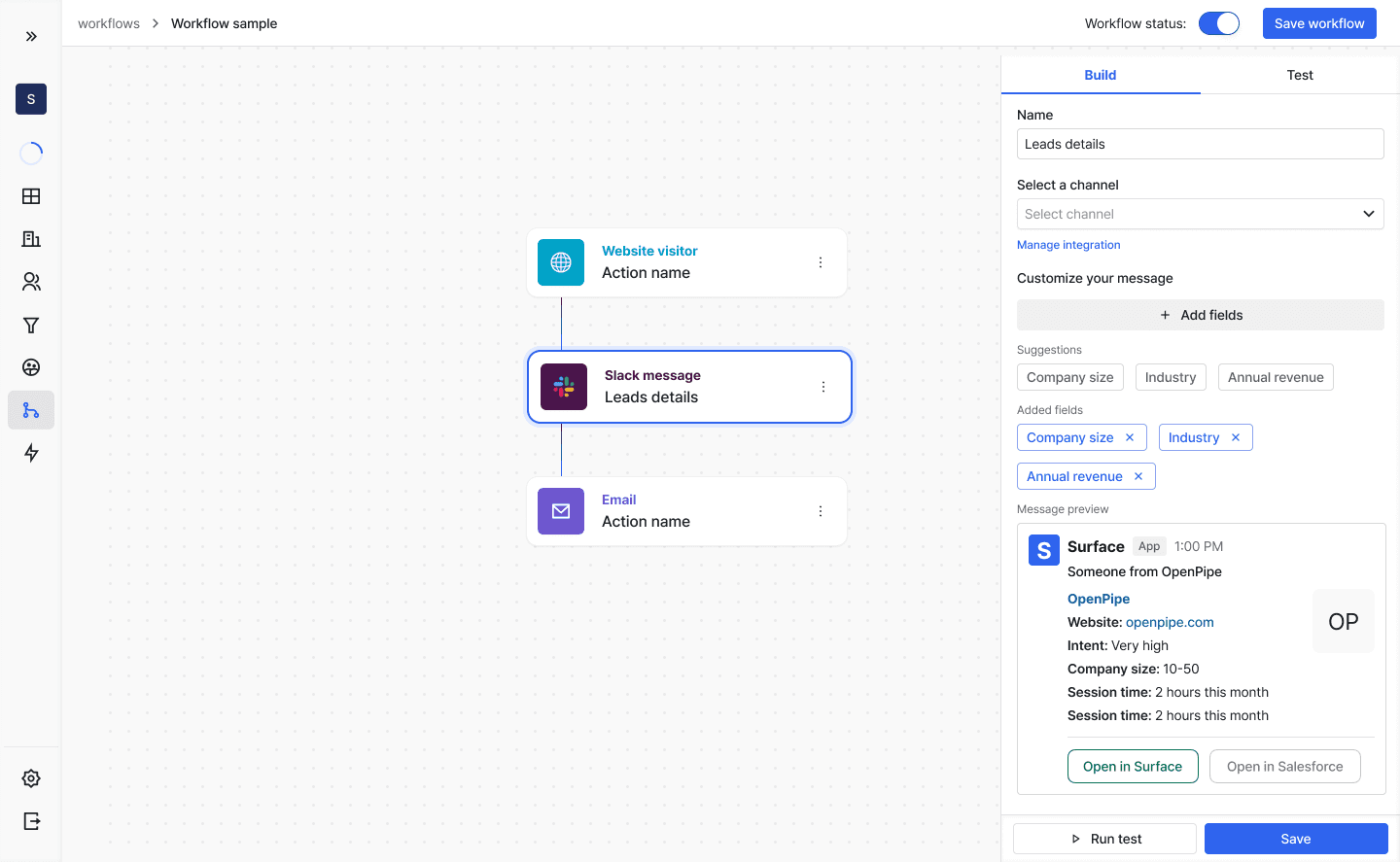Screen dimensions: 1400x862
Task: Open the people contacts sidebar icon
Action: (x=31, y=282)
